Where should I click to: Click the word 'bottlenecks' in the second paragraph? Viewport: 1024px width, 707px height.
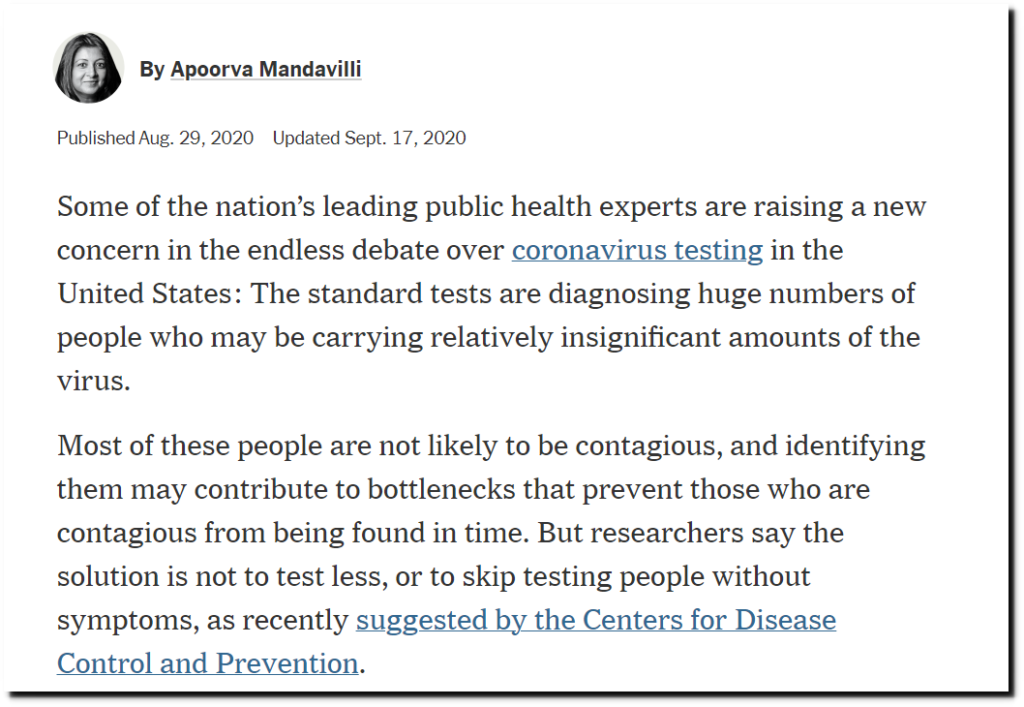[441, 490]
